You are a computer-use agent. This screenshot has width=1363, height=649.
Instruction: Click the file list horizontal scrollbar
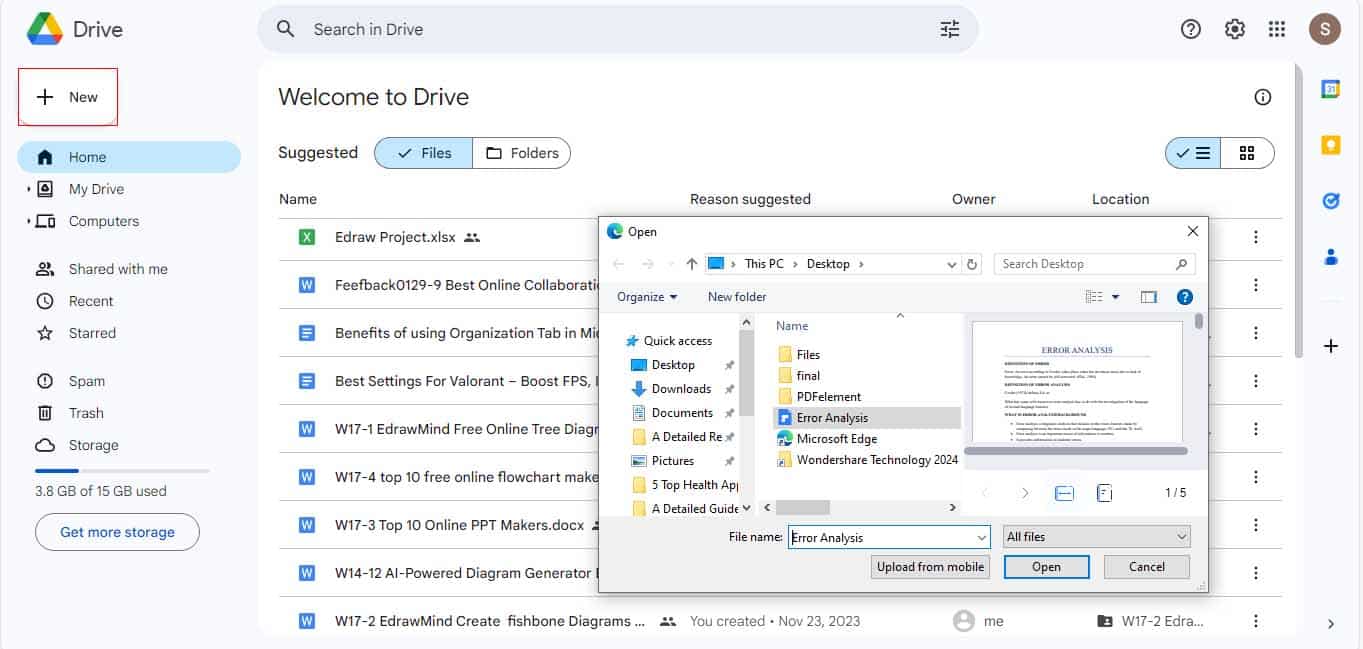pos(803,508)
